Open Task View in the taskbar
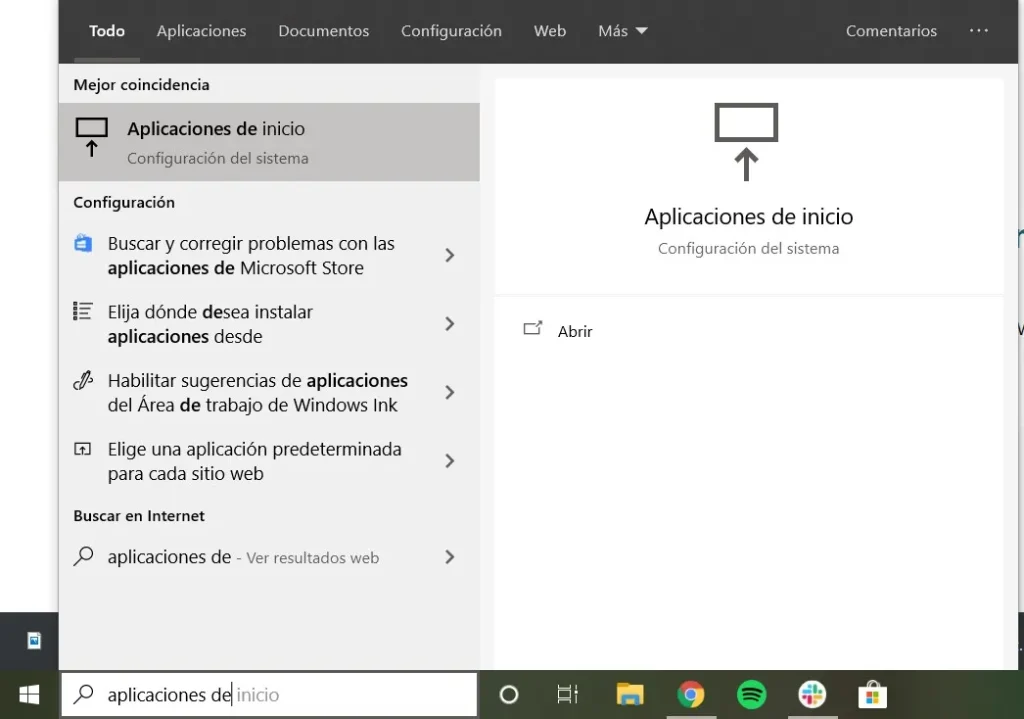Viewport: 1024px width, 719px height. 568,694
